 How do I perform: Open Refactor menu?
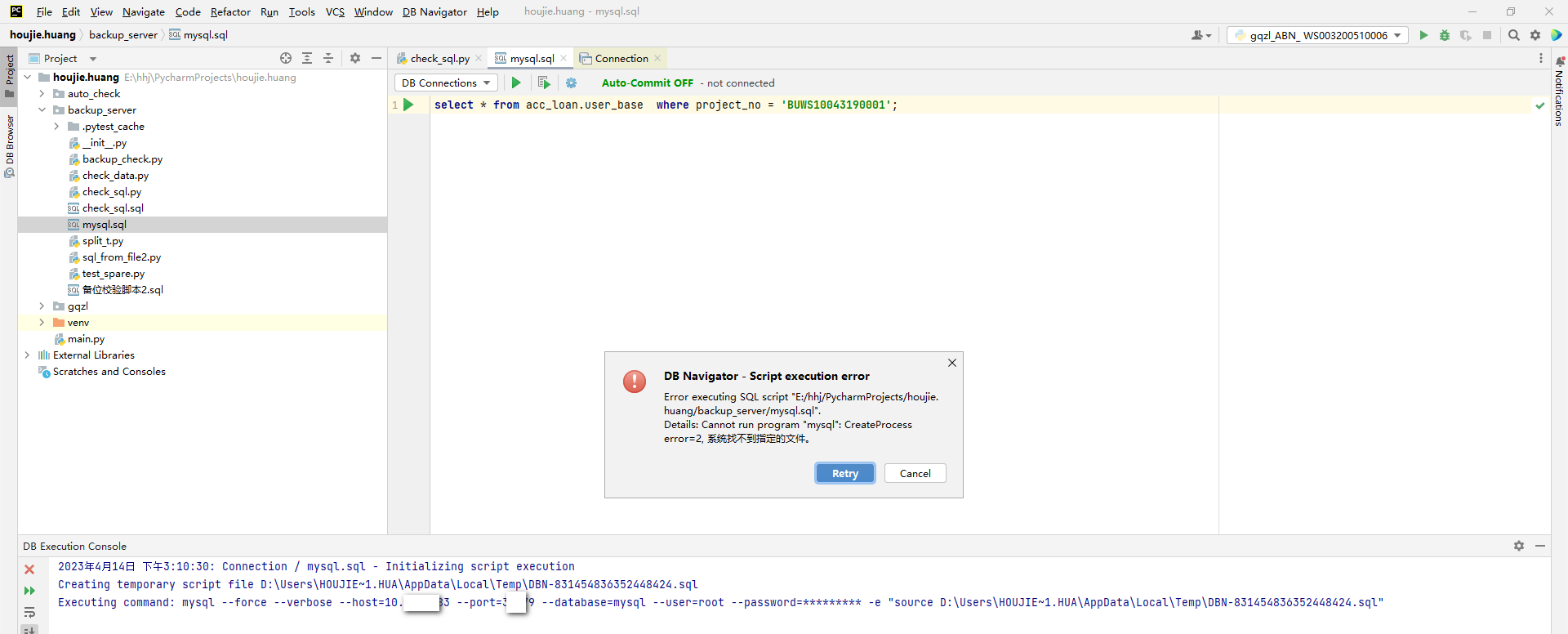pyautogui.click(x=230, y=11)
